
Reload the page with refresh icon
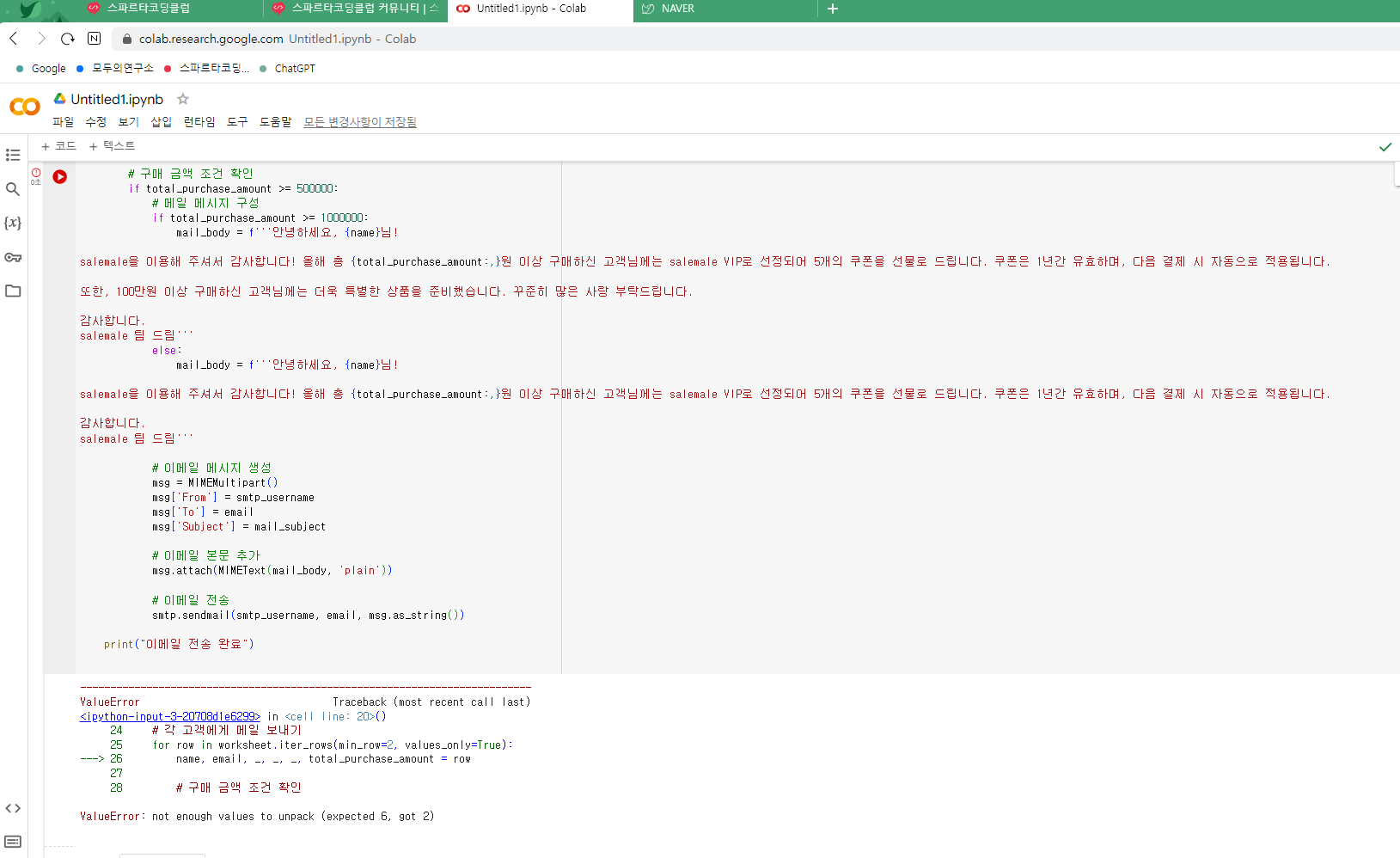[67, 39]
